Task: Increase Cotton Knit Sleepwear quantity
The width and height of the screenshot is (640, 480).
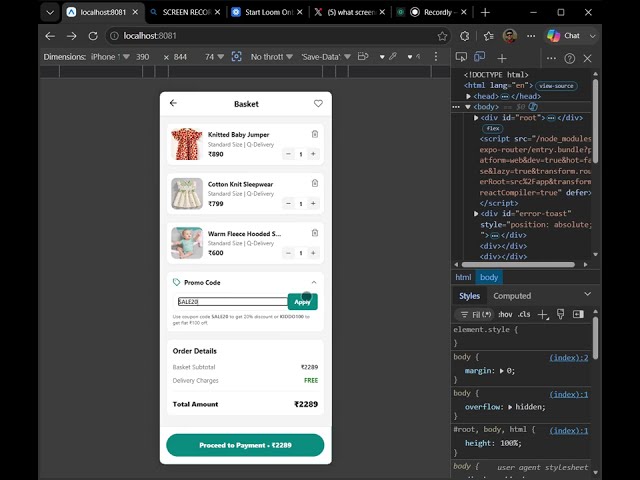Action: click(x=313, y=203)
